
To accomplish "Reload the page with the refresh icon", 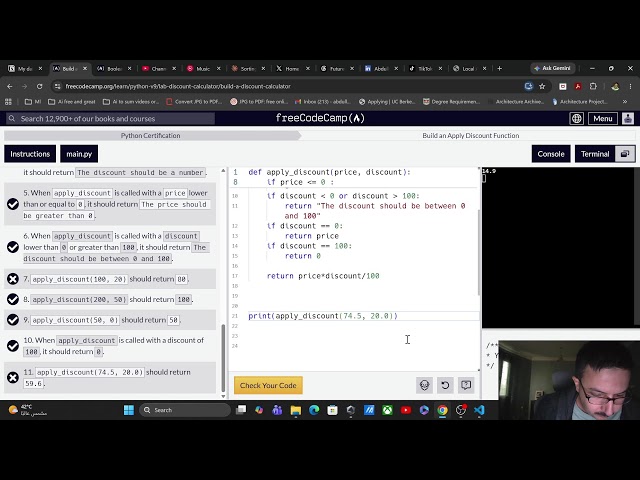I will point(39,86).
